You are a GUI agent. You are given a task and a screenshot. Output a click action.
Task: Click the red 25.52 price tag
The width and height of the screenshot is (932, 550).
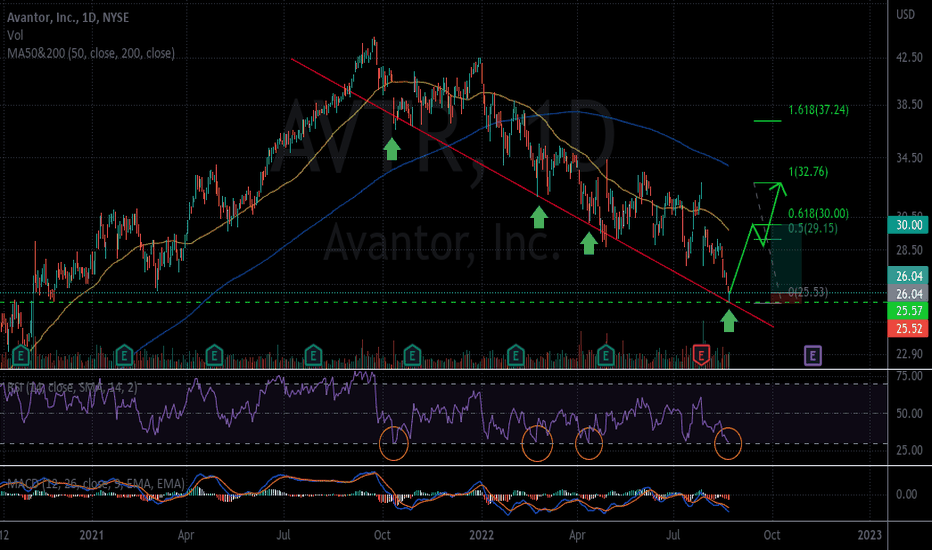tap(908, 328)
